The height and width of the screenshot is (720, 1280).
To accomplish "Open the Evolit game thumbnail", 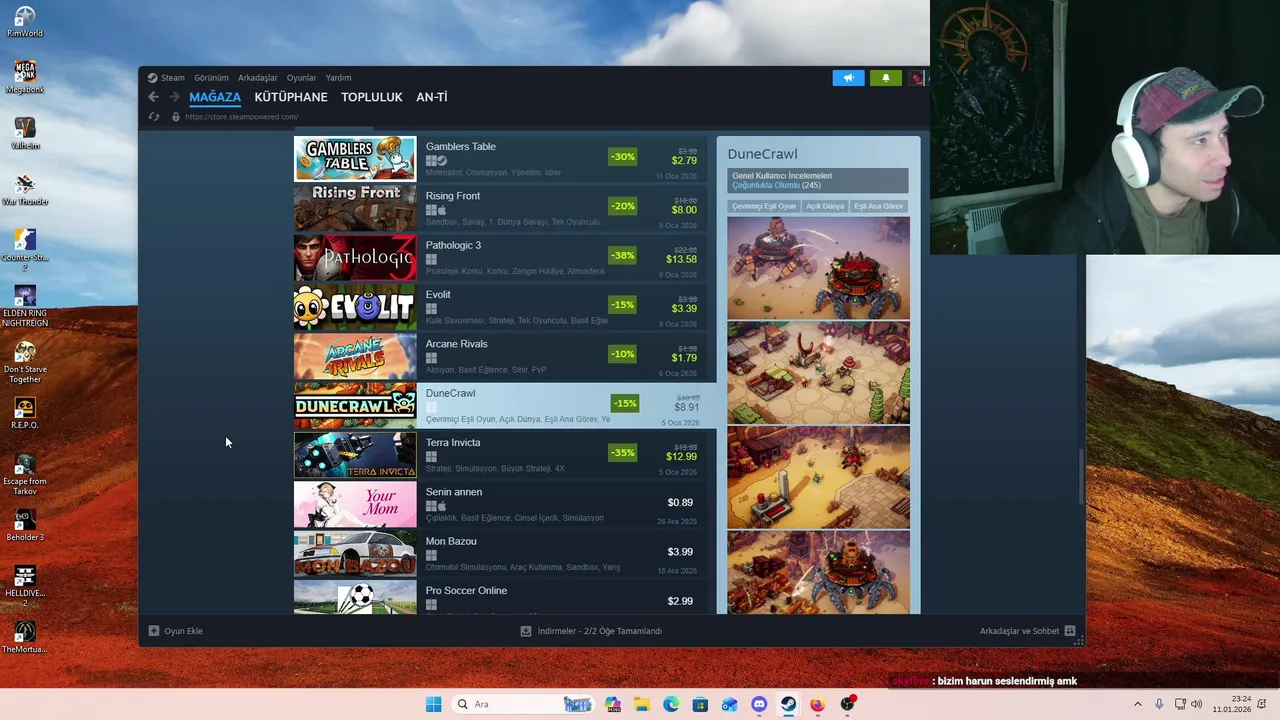I will [355, 307].
